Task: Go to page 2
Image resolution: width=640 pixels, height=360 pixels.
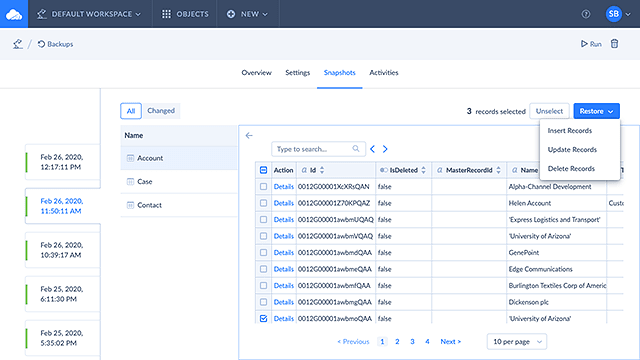Action: [x=397, y=342]
